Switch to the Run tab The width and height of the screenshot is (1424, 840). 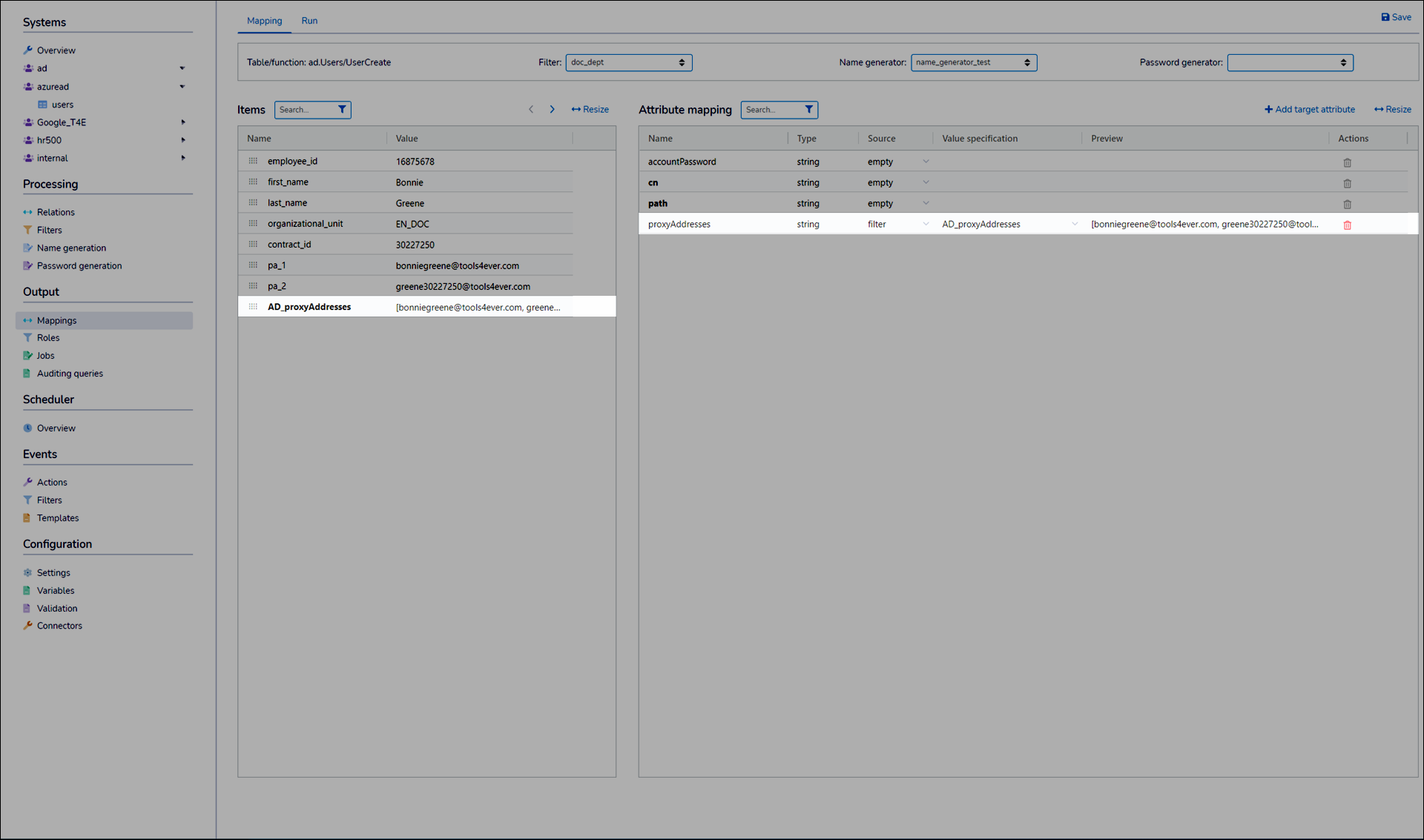(309, 21)
